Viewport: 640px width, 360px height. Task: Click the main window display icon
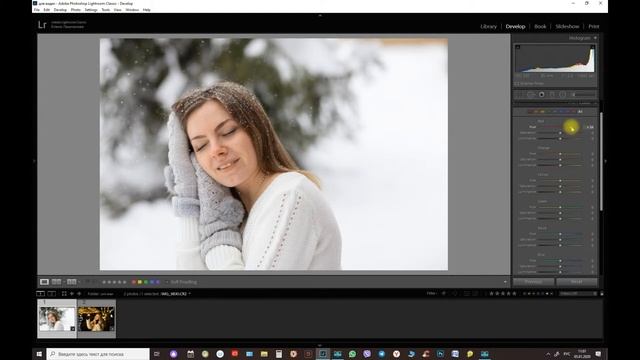tap(40, 293)
